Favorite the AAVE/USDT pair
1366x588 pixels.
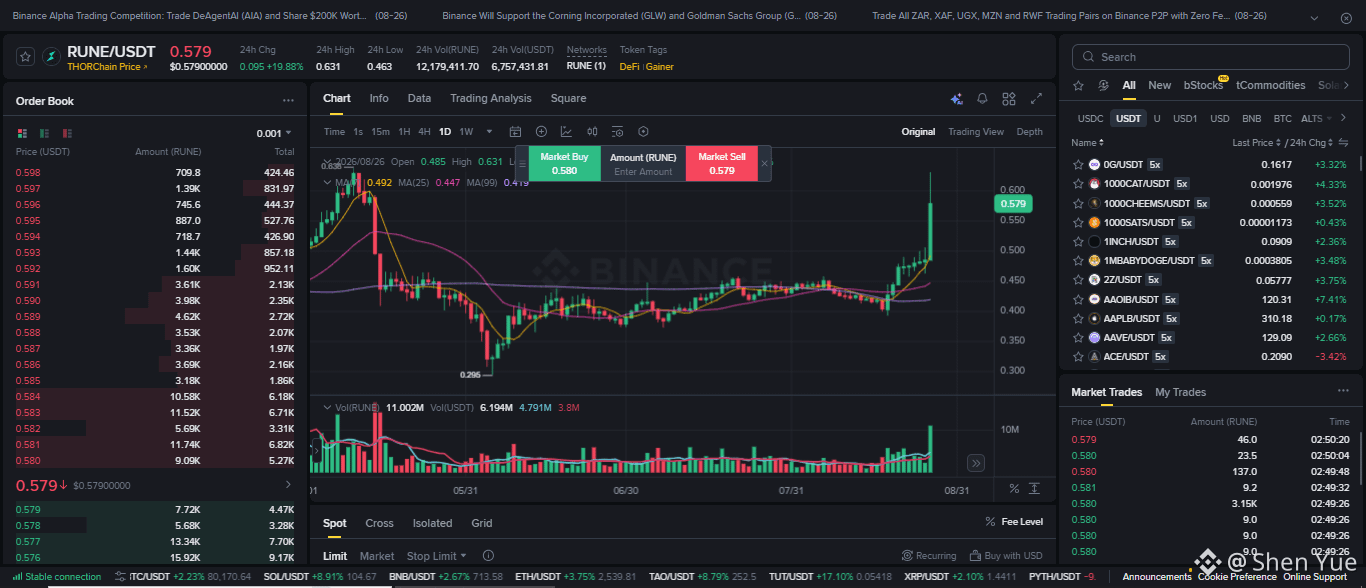coord(1078,337)
